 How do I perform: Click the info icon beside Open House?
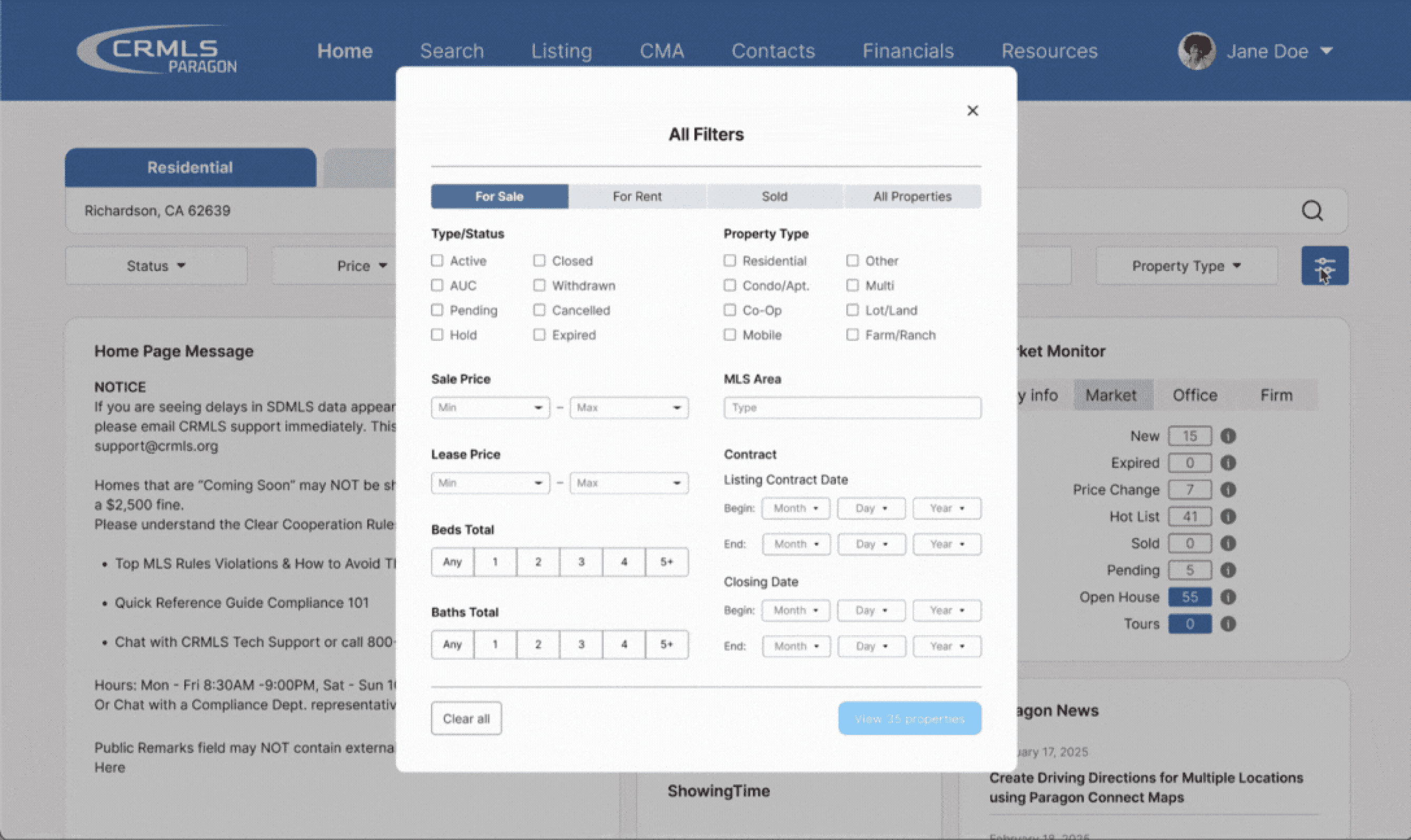coord(1228,597)
